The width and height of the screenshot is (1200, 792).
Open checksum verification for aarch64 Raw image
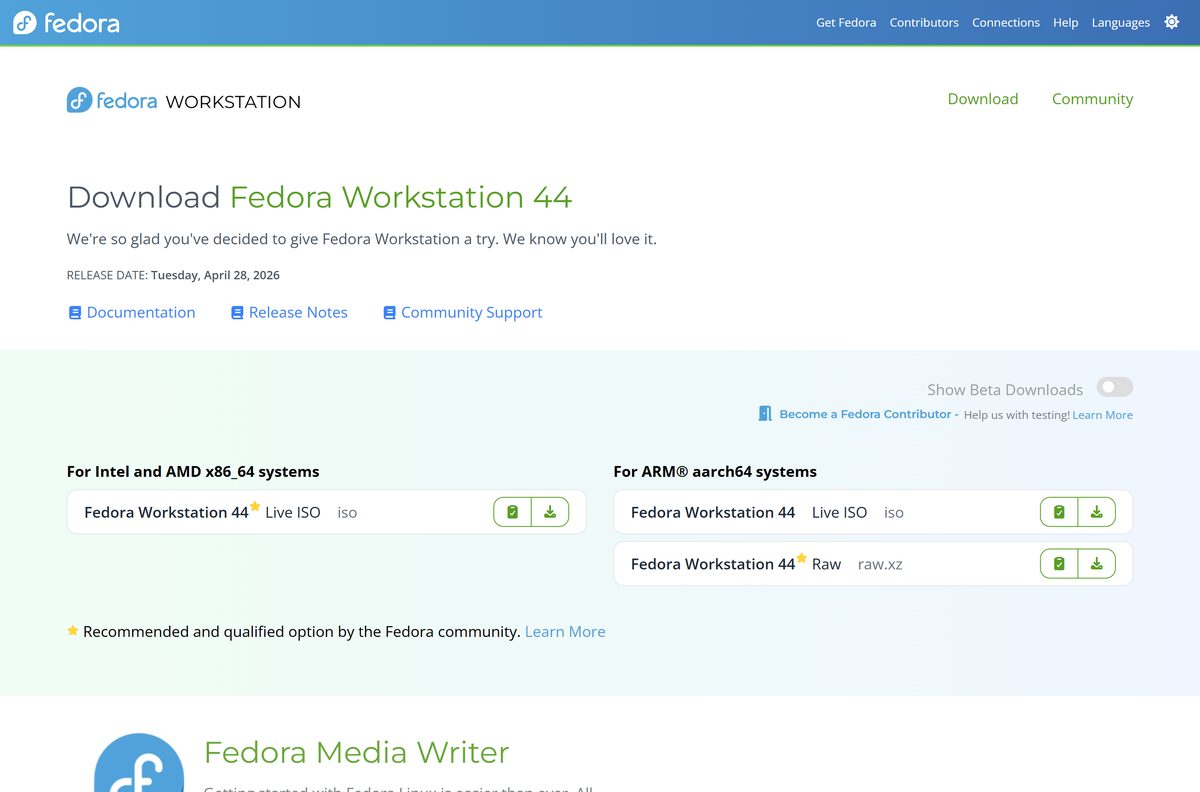pos(1059,564)
